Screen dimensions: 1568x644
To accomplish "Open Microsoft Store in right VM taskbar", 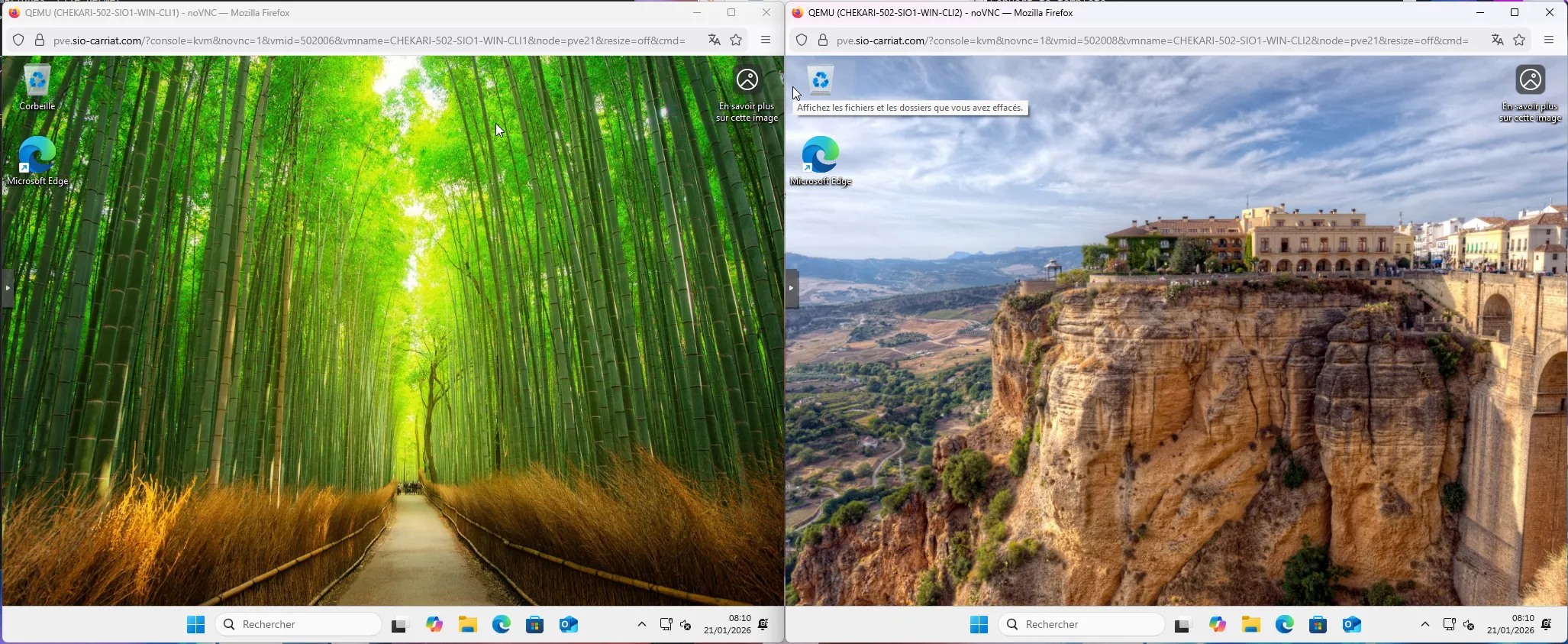I will (1318, 625).
